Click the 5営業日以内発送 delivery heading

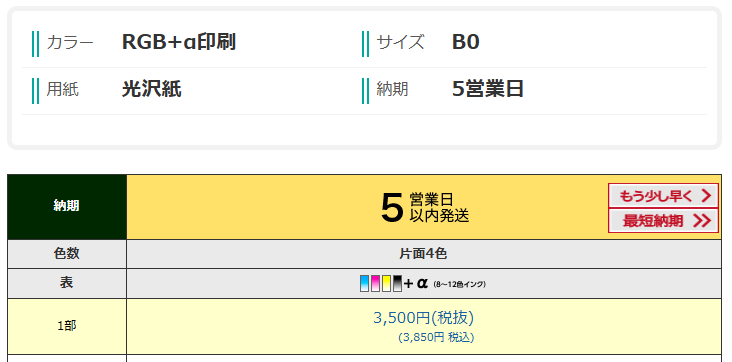(425, 208)
